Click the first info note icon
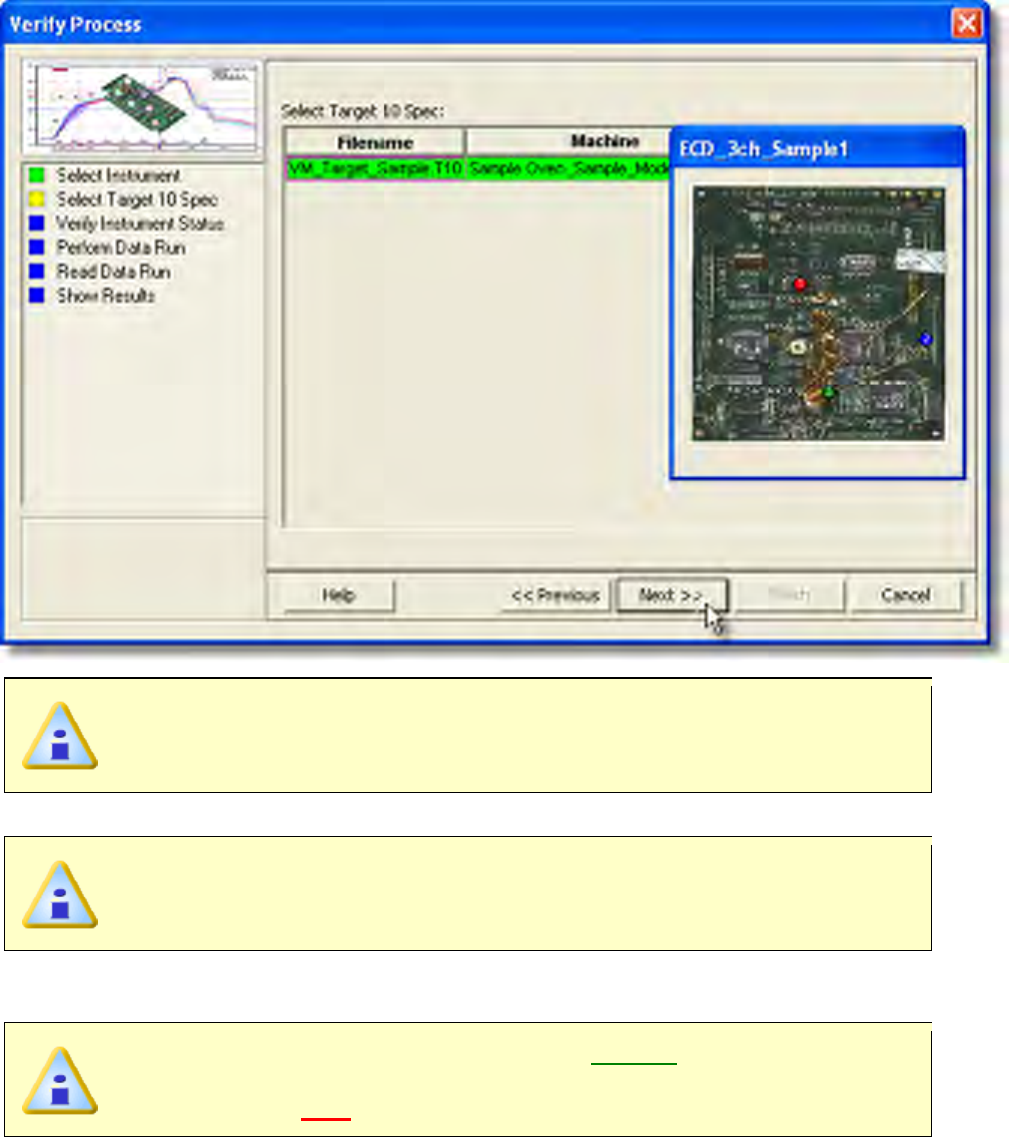 point(59,736)
